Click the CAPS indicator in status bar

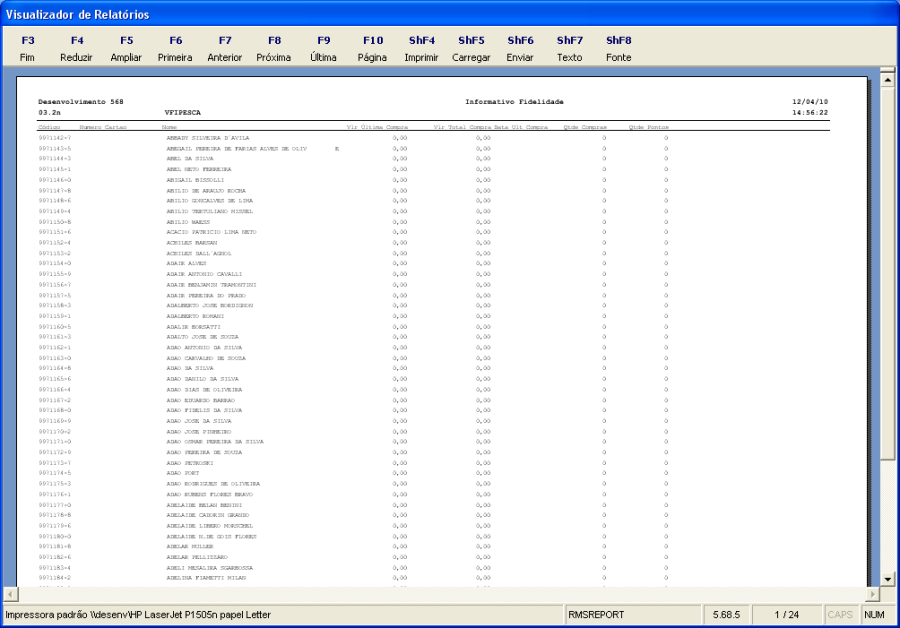coord(840,615)
